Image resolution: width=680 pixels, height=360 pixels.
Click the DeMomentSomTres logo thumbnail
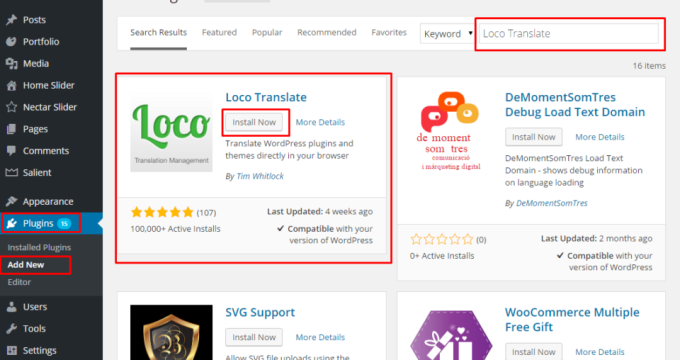[450, 131]
